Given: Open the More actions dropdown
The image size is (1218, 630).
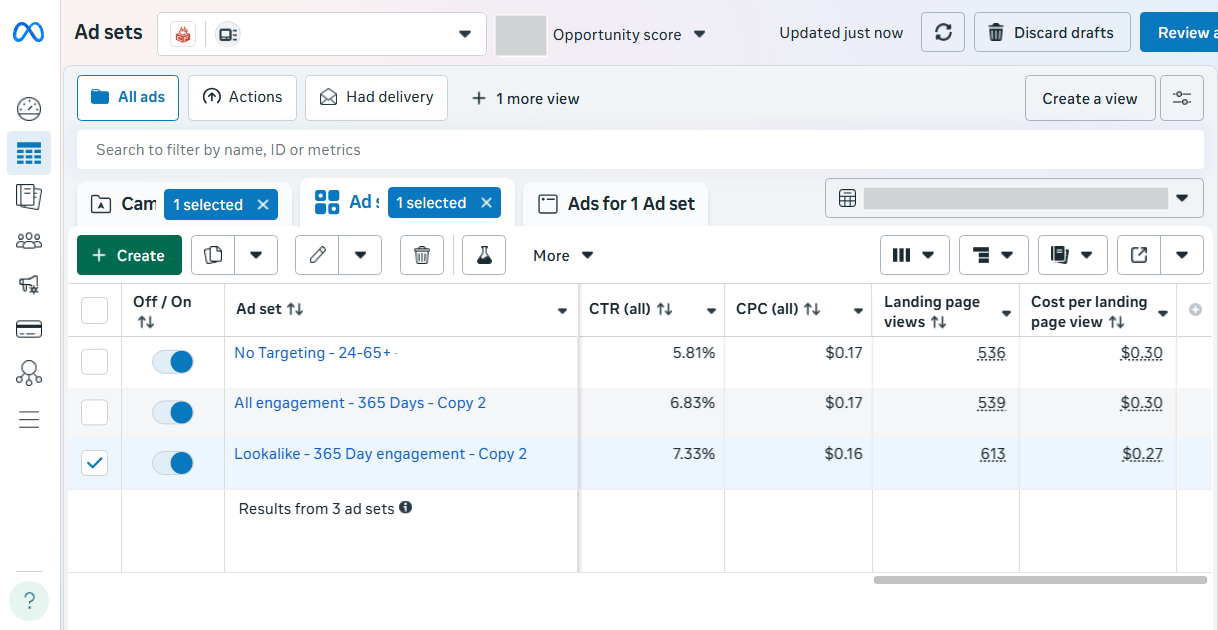Looking at the screenshot, I should pos(563,255).
